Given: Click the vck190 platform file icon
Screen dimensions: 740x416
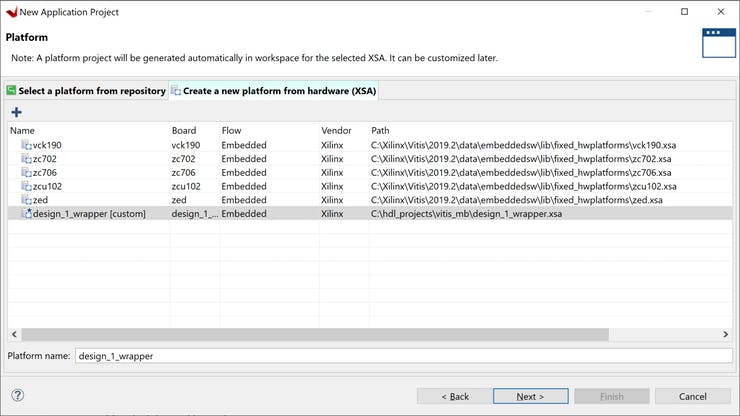Looking at the screenshot, I should click(x=27, y=145).
